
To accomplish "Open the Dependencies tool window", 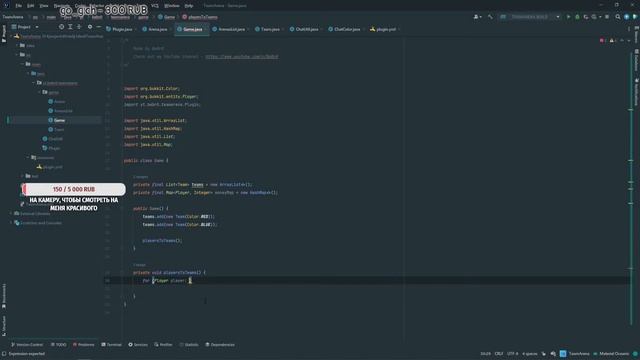I will click(220, 345).
